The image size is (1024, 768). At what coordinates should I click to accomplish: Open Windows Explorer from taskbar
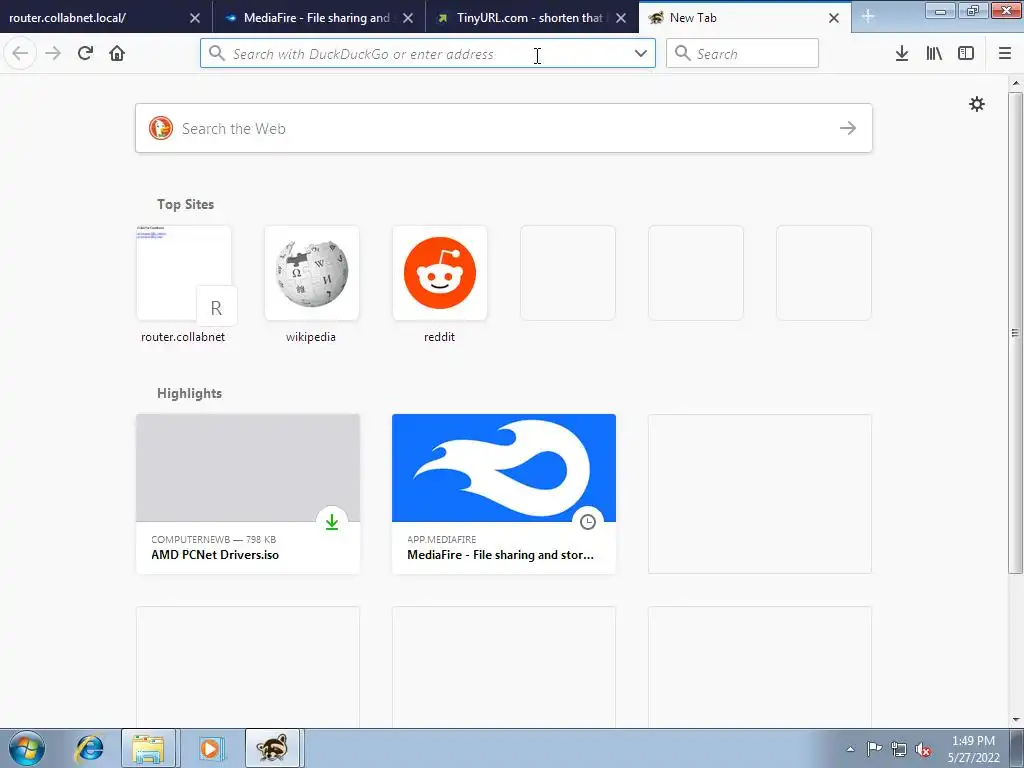(x=148, y=748)
